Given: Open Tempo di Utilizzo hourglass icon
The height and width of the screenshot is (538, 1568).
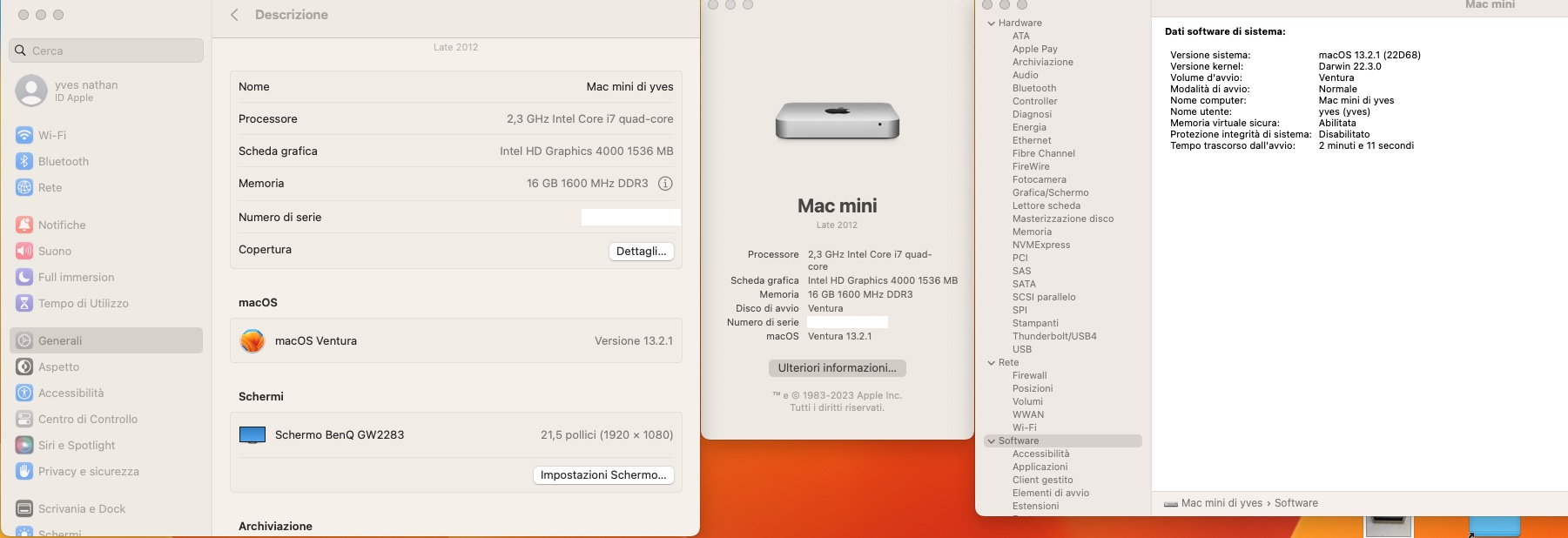Looking at the screenshot, I should pyautogui.click(x=24, y=303).
